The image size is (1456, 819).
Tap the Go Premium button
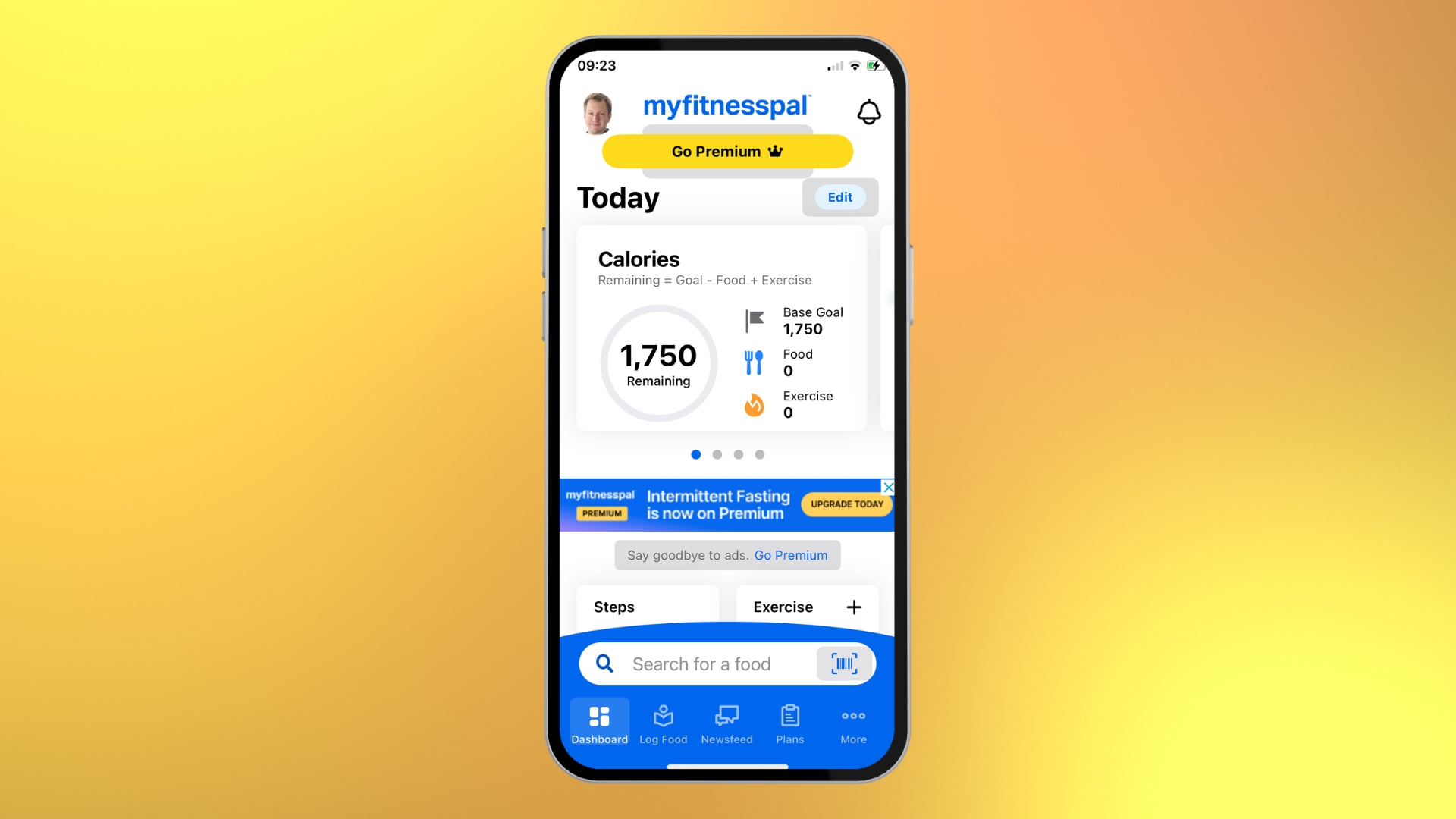point(726,151)
